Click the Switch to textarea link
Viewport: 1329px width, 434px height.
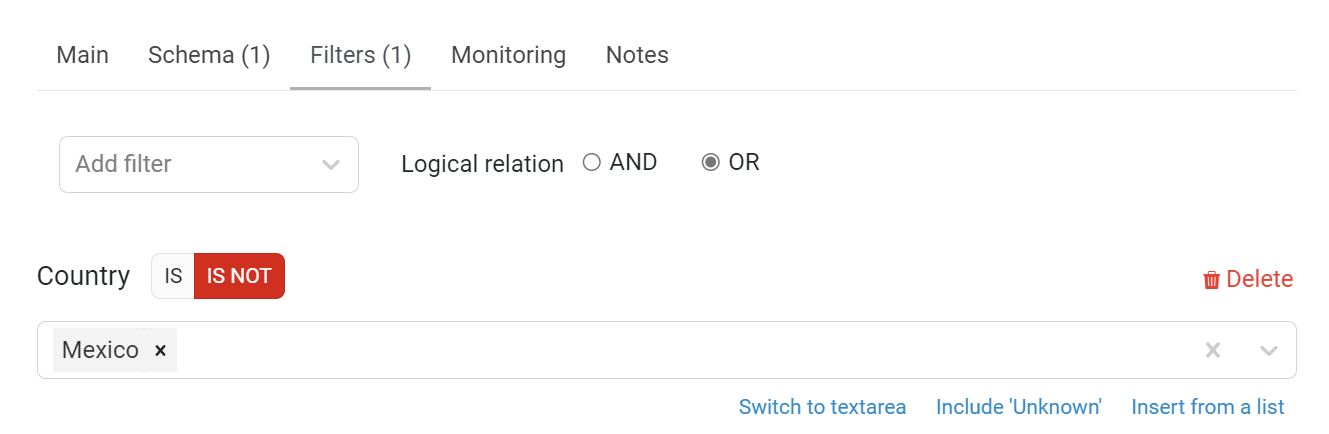click(822, 407)
